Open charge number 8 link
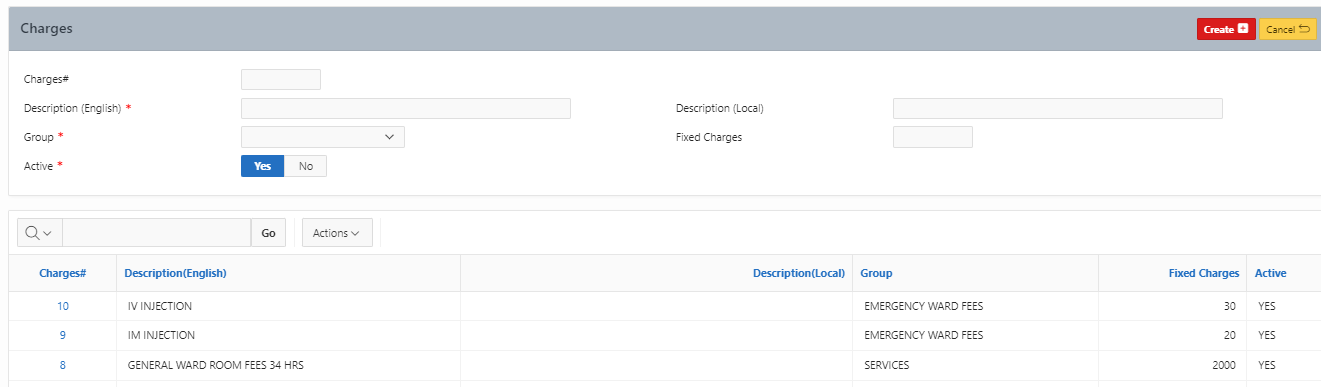 click(63, 365)
